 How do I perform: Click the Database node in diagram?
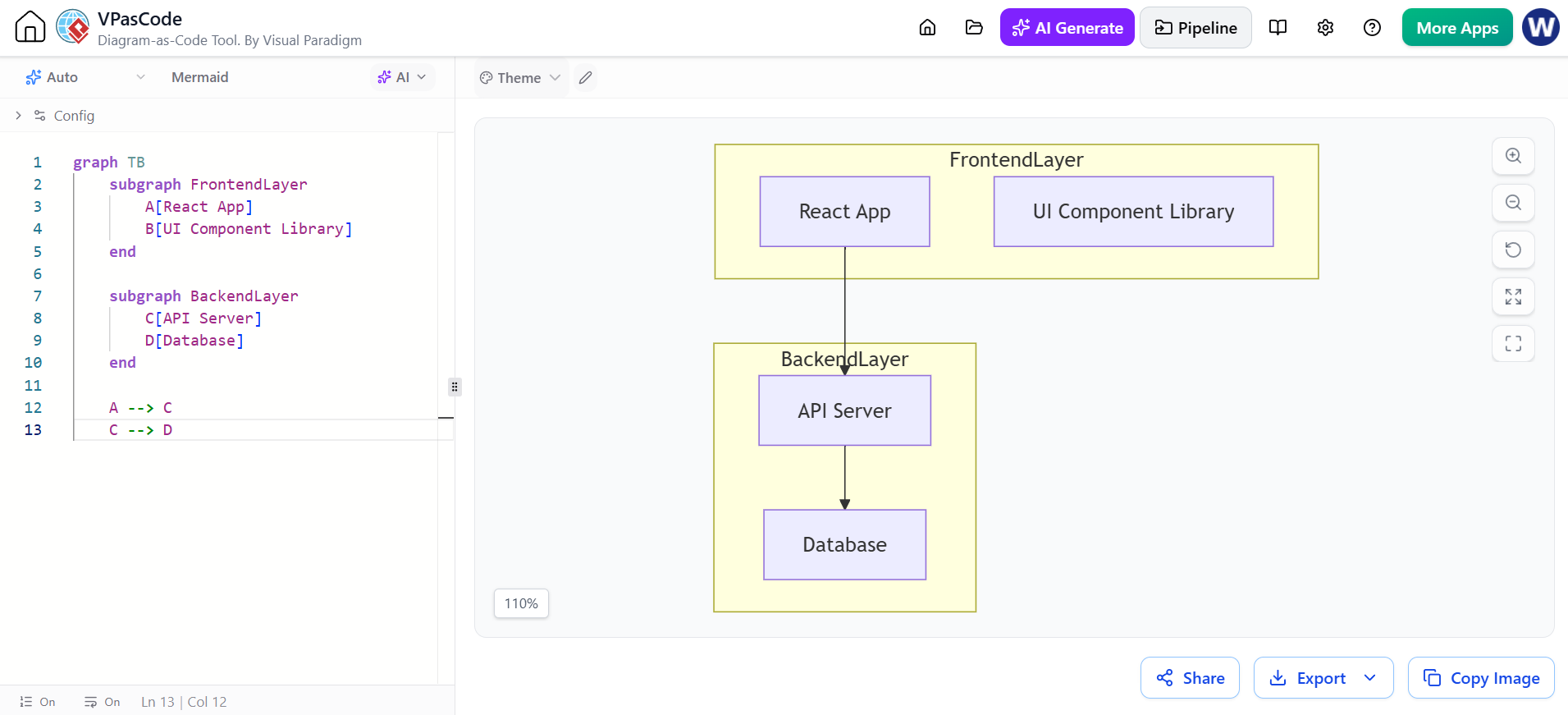[x=844, y=545]
